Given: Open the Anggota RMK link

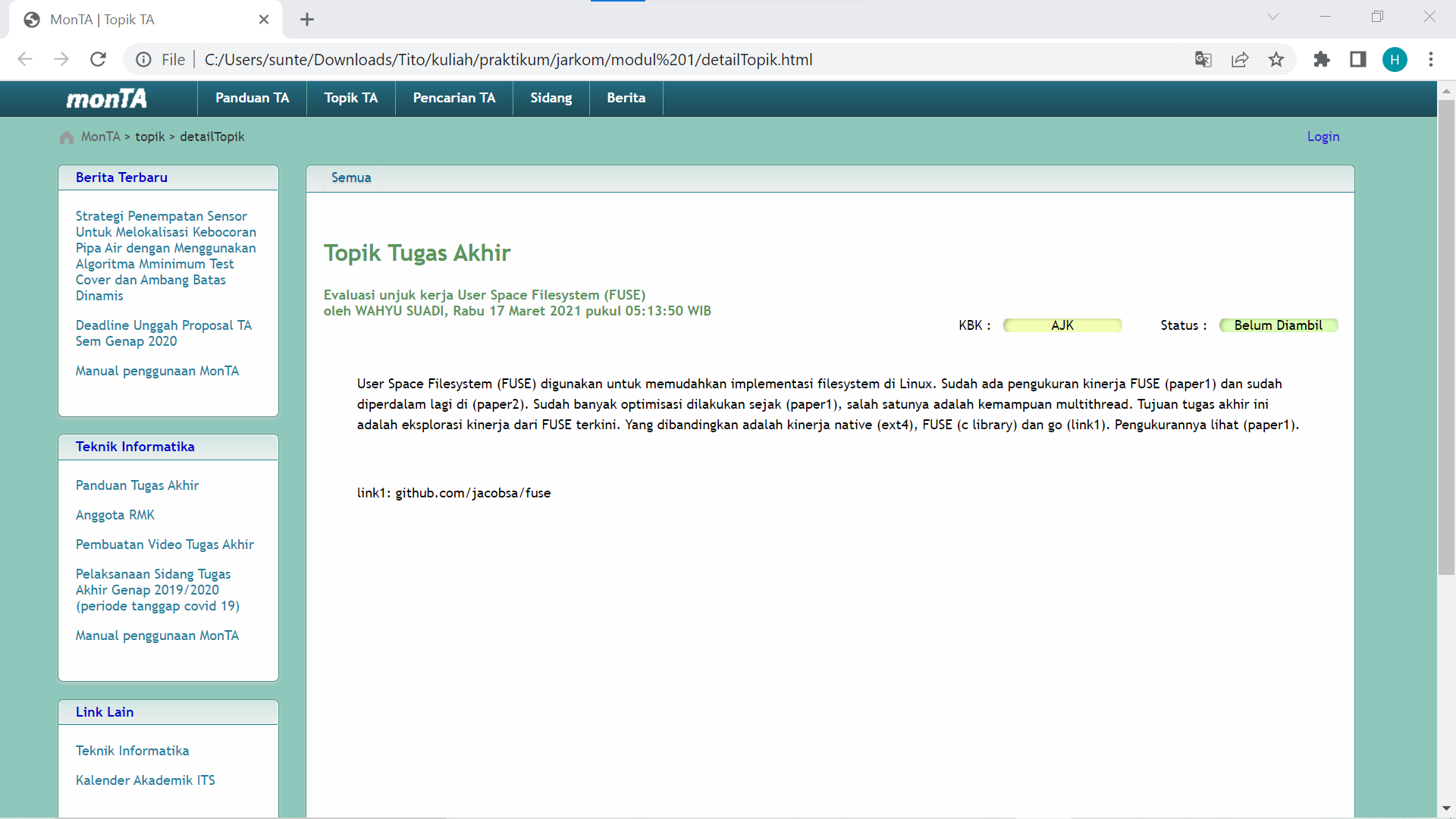Looking at the screenshot, I should click(115, 515).
